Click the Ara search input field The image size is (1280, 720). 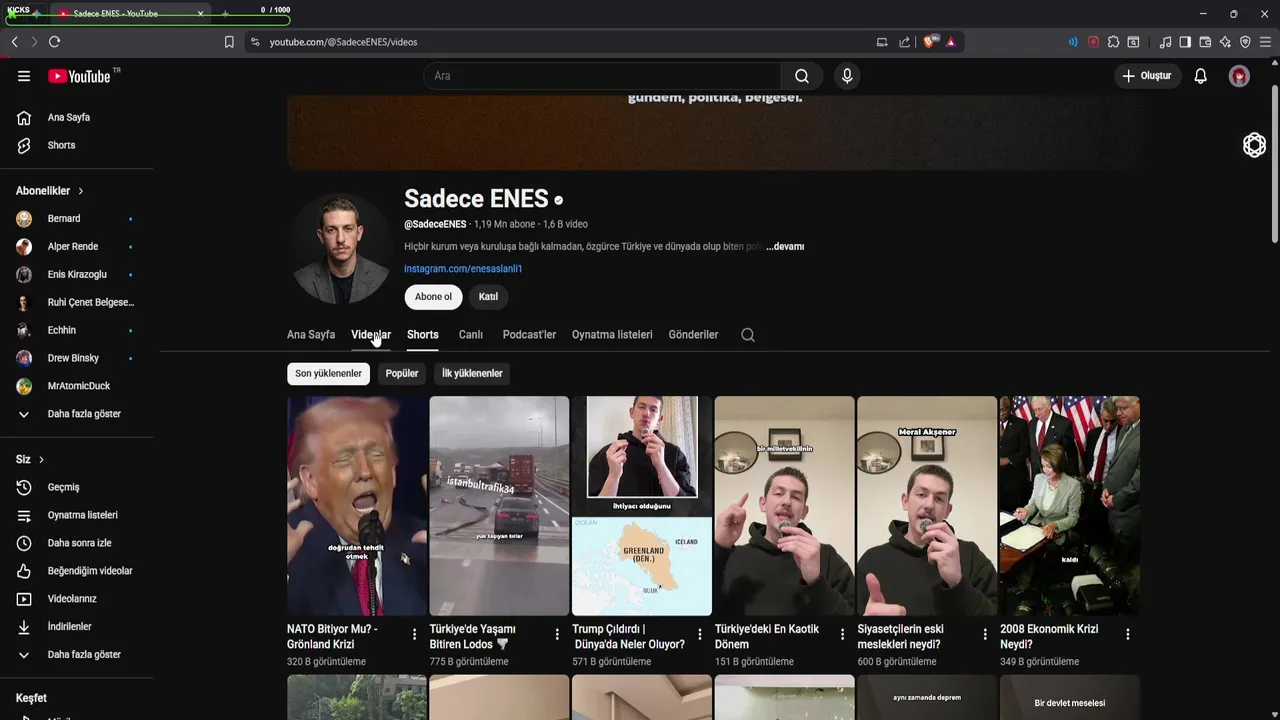(602, 76)
